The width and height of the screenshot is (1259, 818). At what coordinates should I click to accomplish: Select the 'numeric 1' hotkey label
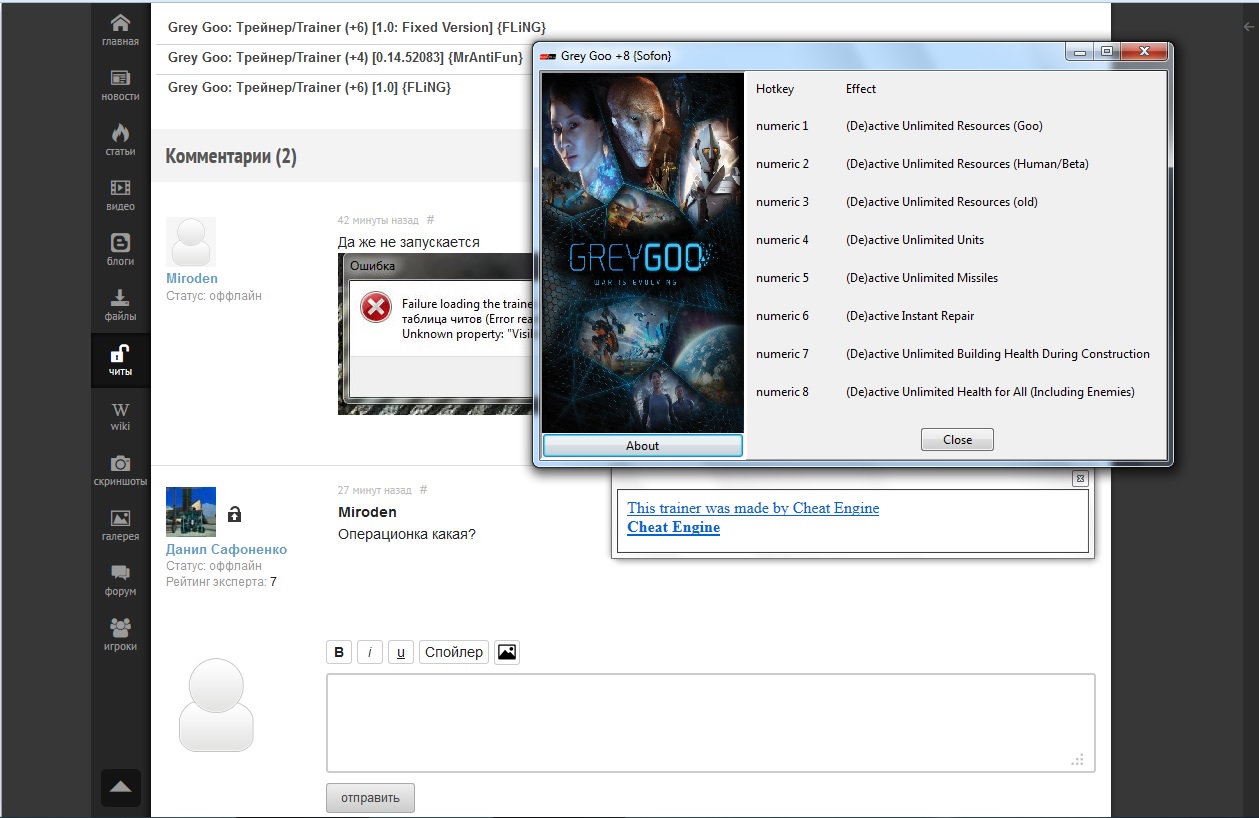(x=782, y=126)
